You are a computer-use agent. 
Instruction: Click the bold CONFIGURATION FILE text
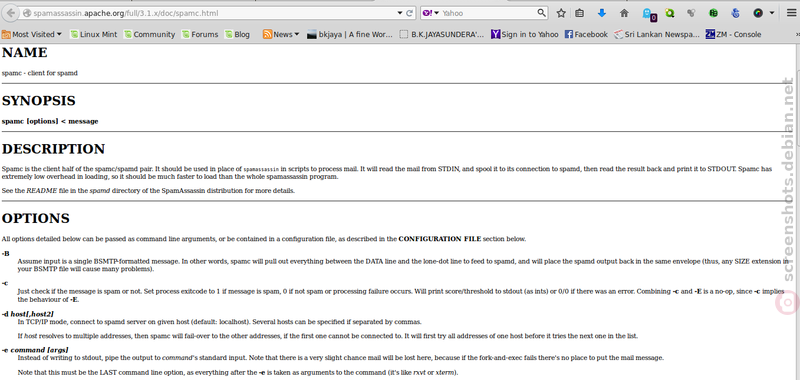[440, 239]
